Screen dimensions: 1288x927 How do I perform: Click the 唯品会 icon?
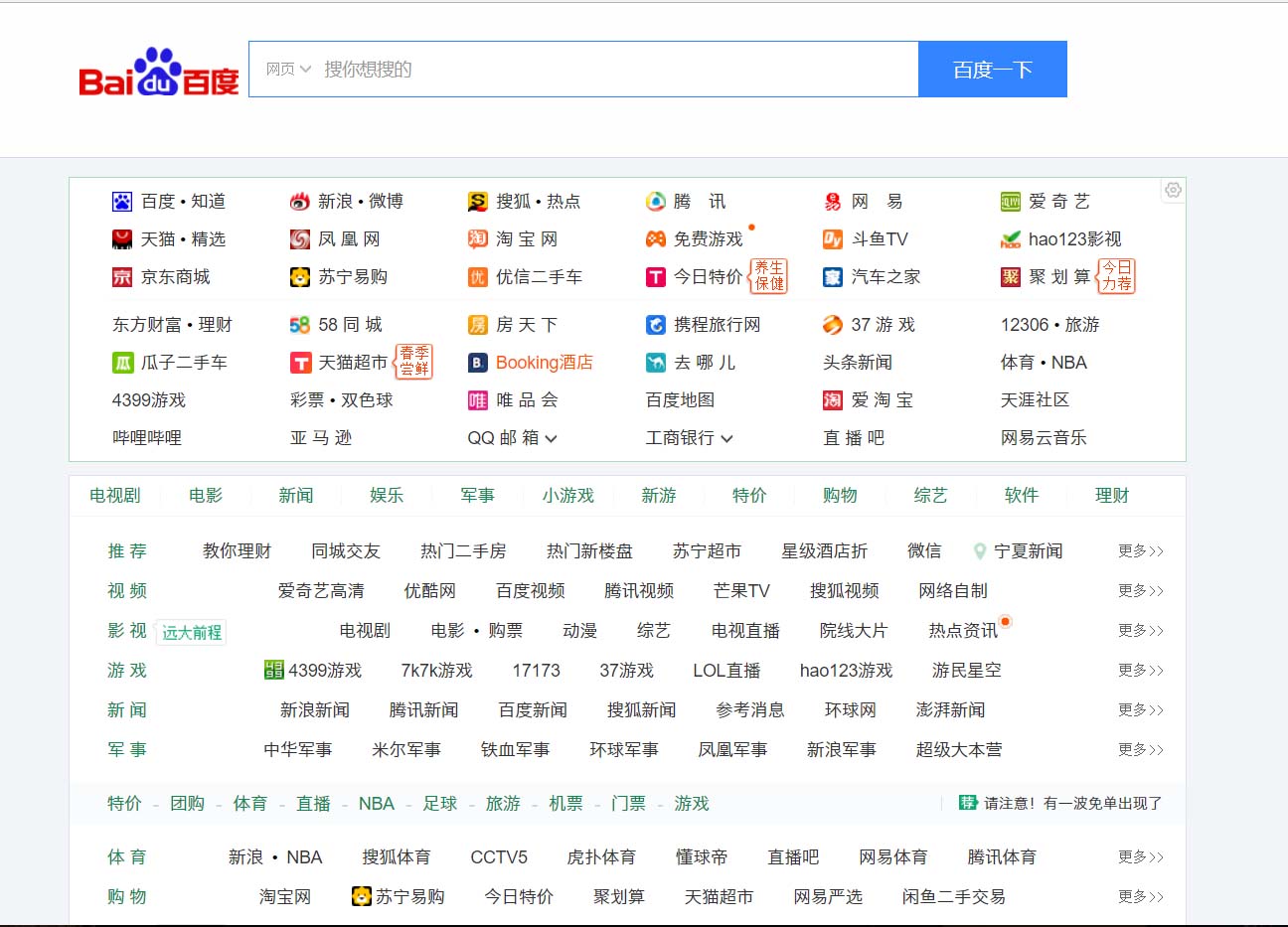coord(478,400)
